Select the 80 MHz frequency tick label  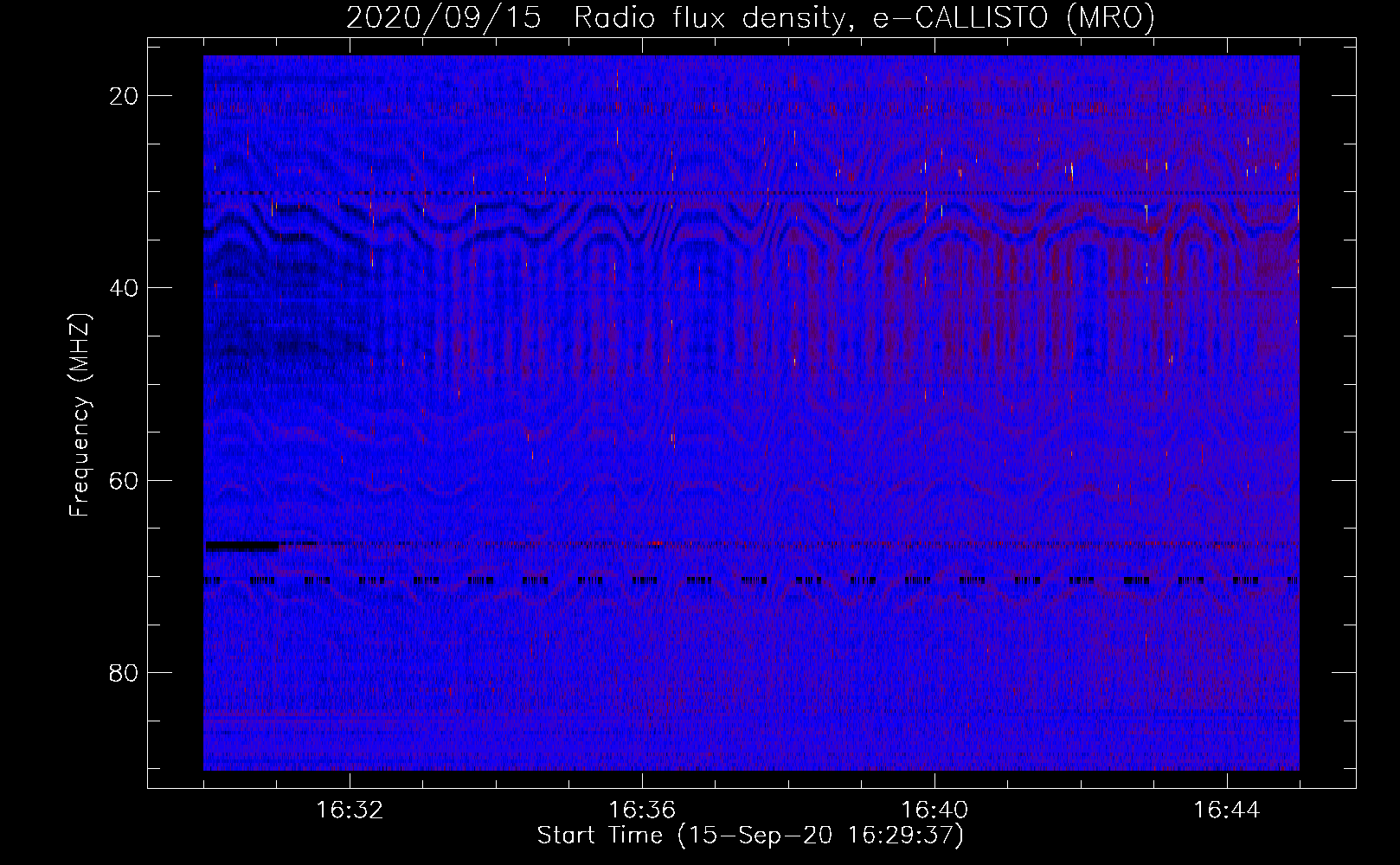pyautogui.click(x=125, y=673)
